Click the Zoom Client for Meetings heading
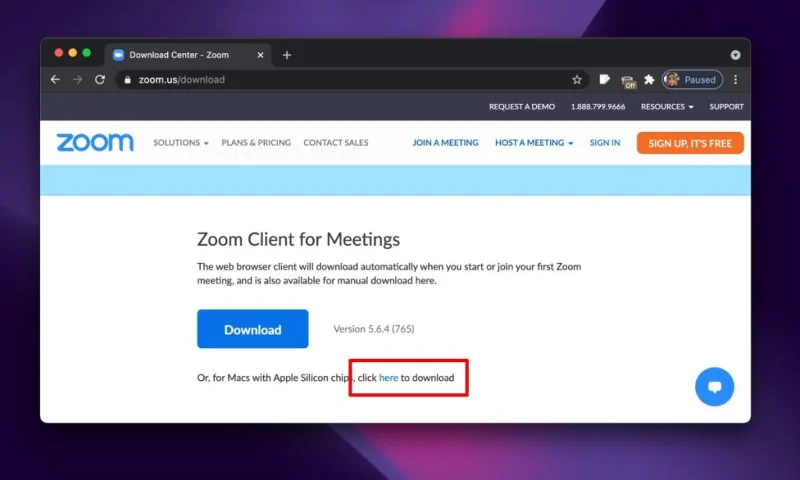This screenshot has height=480, width=800. click(x=298, y=240)
